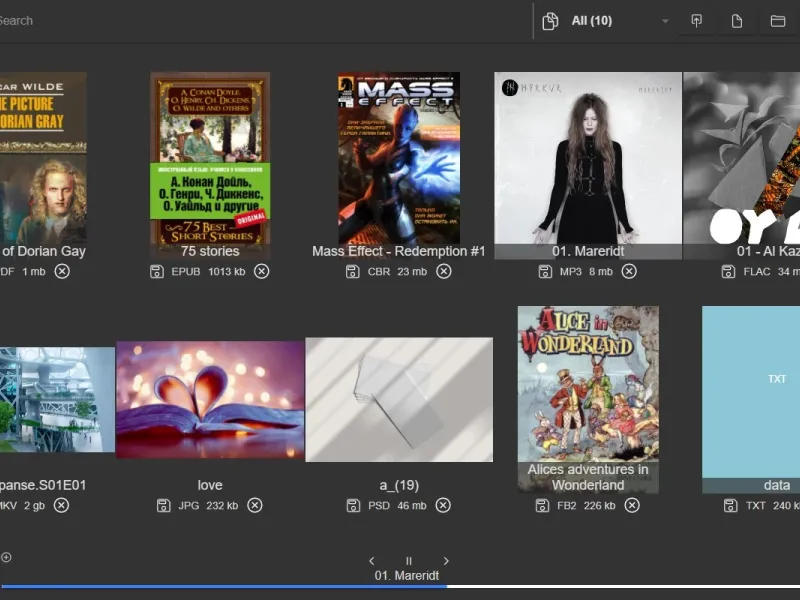Play previous track in the player
The height and width of the screenshot is (600, 800).
coord(371,561)
